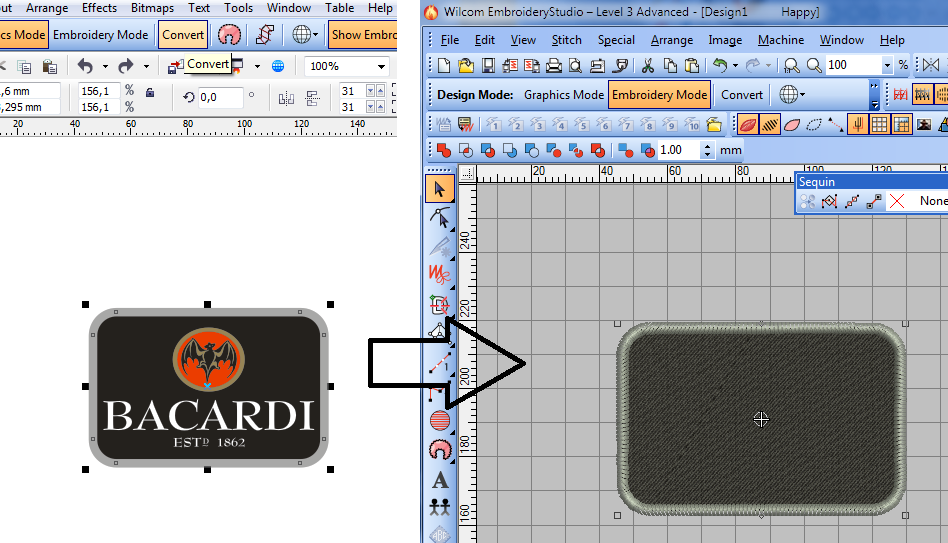Open dropdown arrow left of blue globe
Viewport: 948px width, 543px height.
(x=257, y=67)
